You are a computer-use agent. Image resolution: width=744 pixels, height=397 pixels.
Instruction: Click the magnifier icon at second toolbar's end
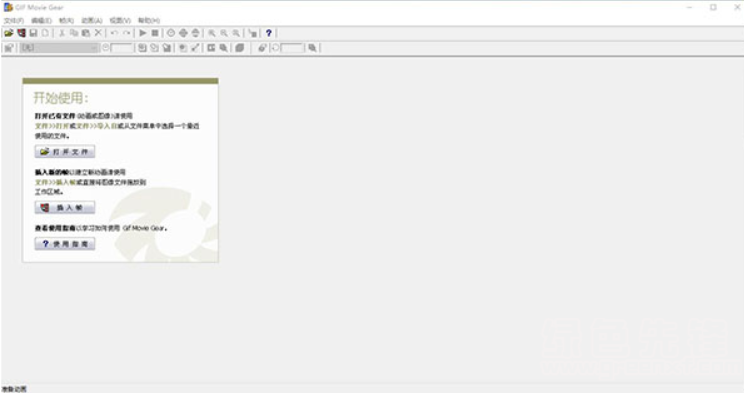point(312,47)
